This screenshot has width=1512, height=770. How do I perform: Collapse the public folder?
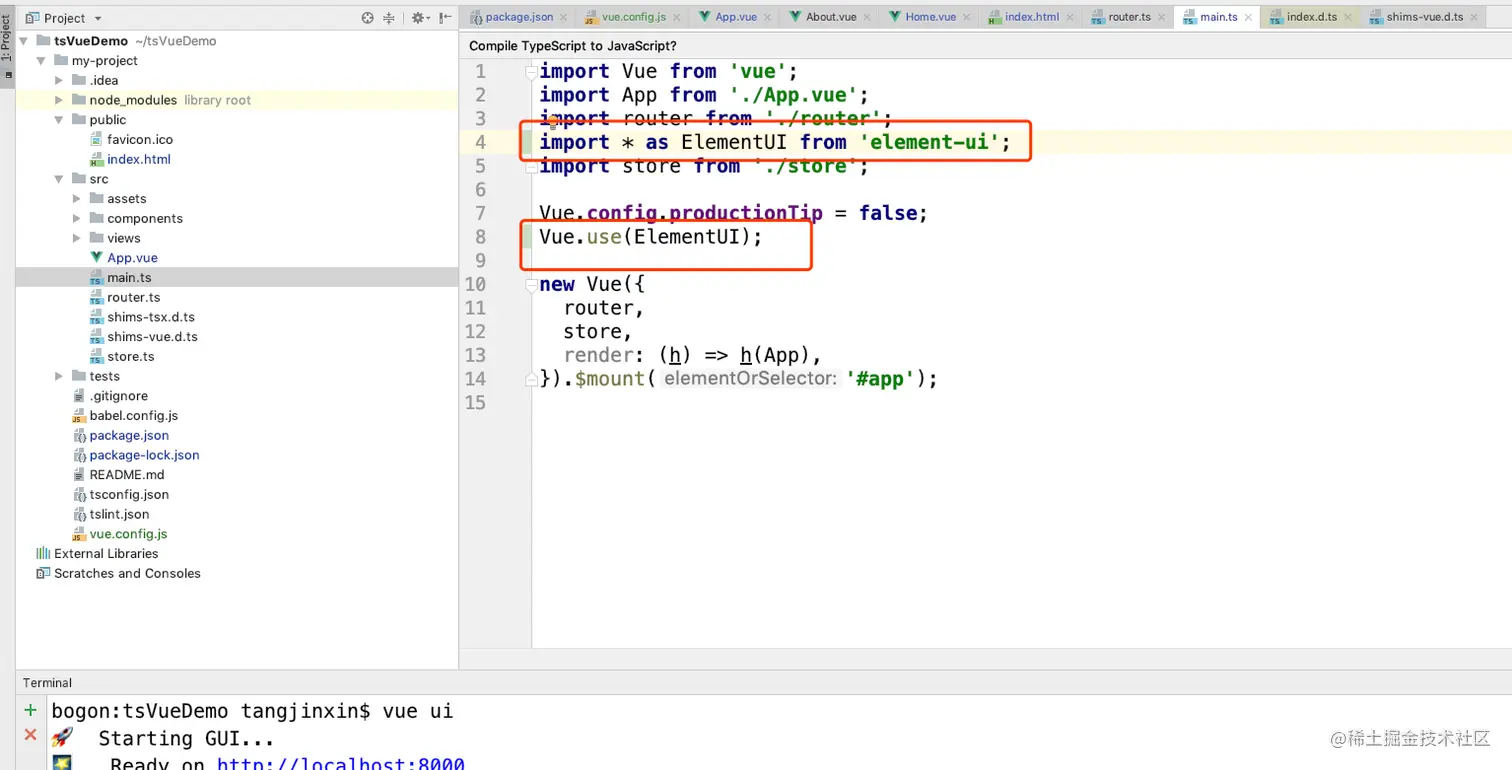tap(59, 120)
